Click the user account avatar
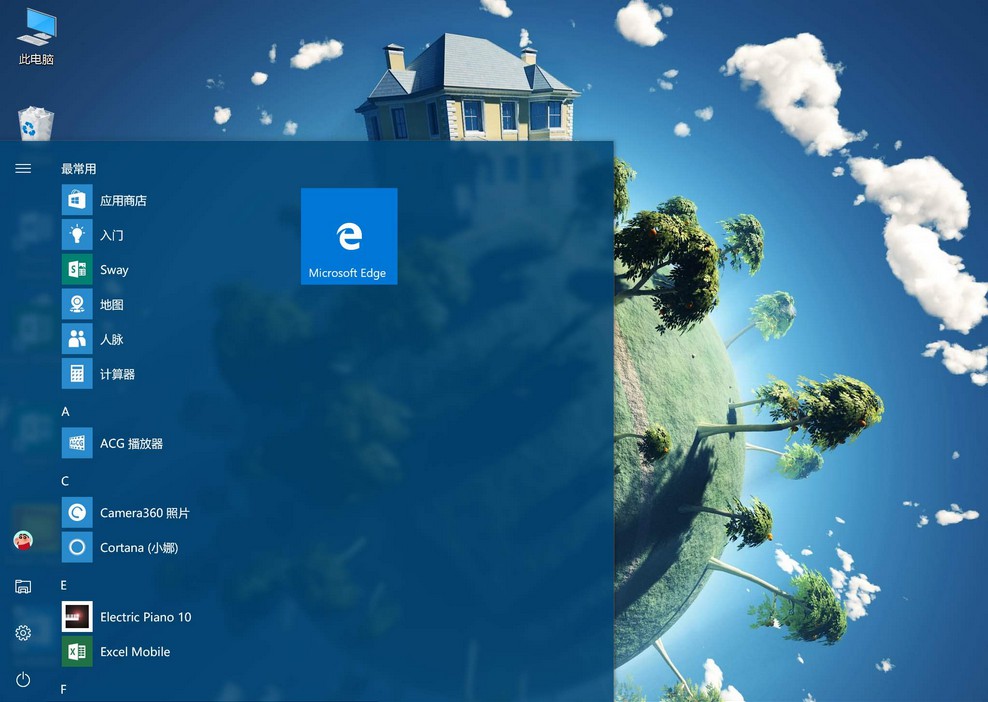Screen dimensions: 988x702 (x=23, y=541)
